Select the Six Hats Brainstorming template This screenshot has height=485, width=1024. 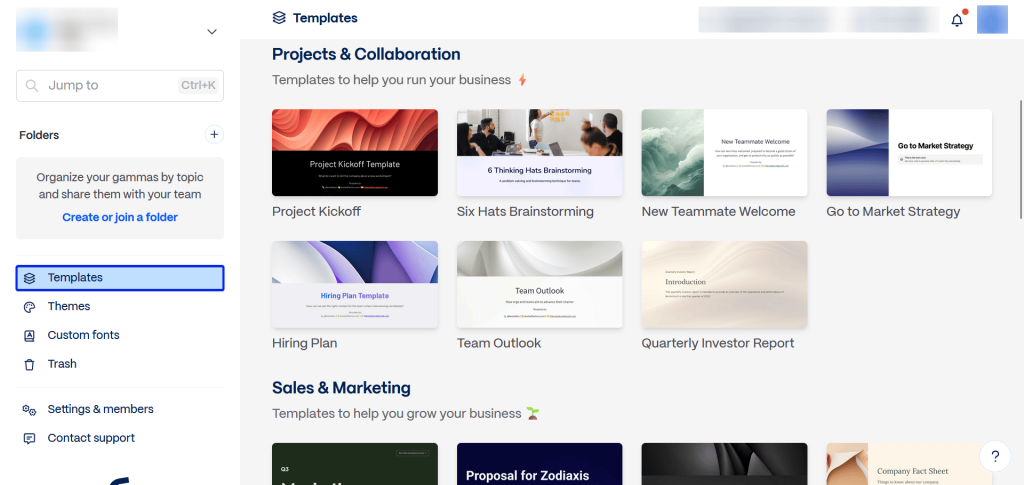click(539, 152)
